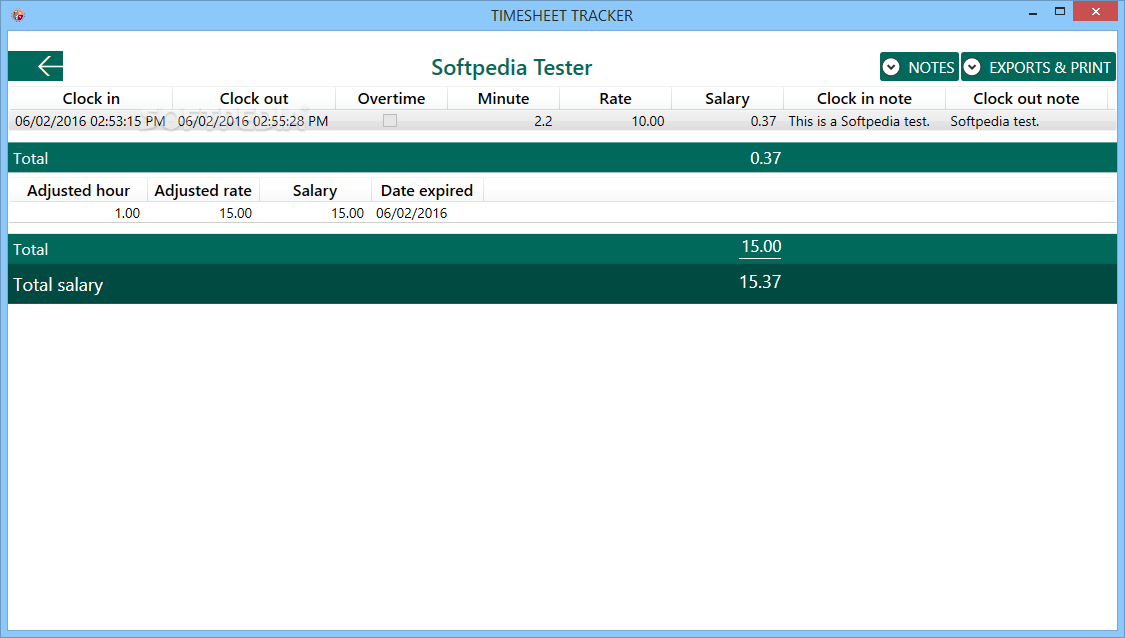Click the salary cell 0.37 in the timesheet row
This screenshot has width=1125, height=638.
pos(763,121)
